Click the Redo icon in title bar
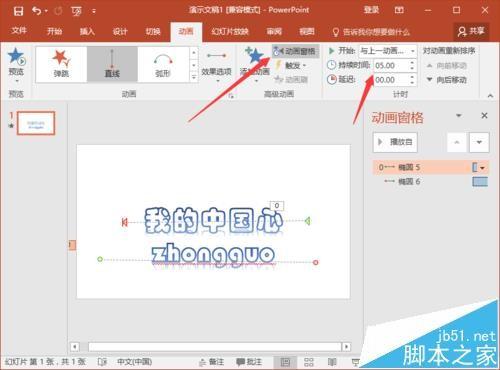 pyautogui.click(x=58, y=11)
